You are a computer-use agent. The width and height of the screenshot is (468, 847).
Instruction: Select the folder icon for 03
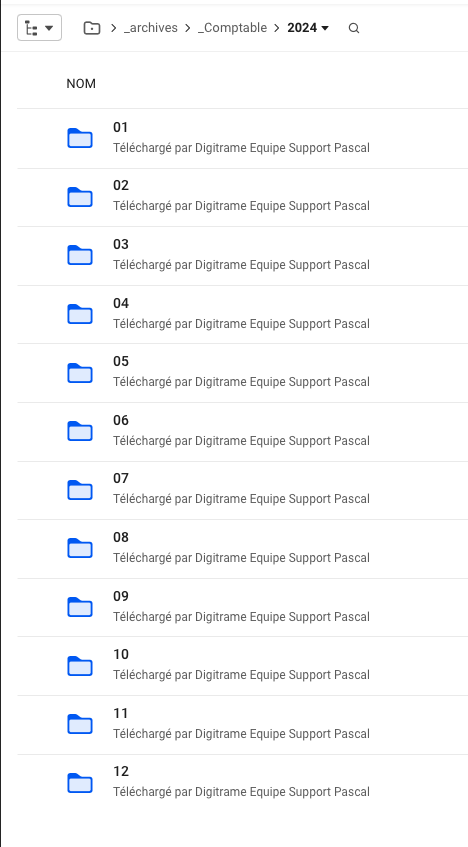tap(80, 255)
